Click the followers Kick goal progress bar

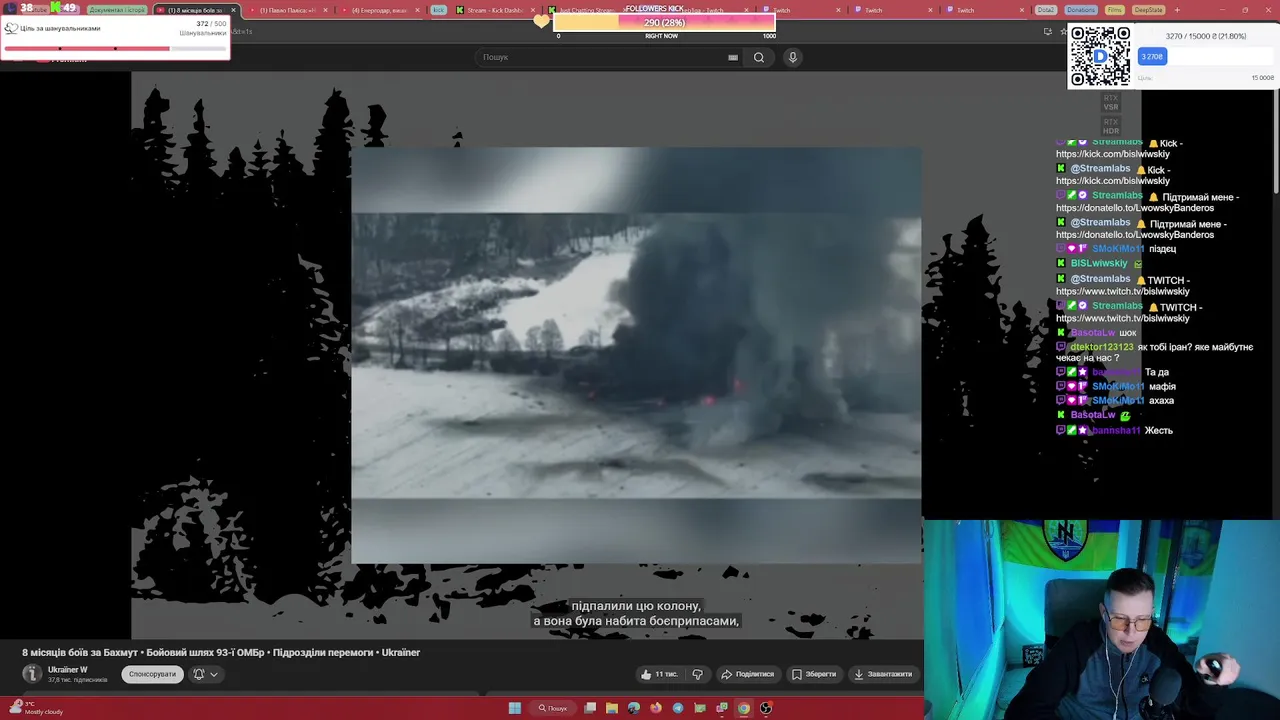664,22
